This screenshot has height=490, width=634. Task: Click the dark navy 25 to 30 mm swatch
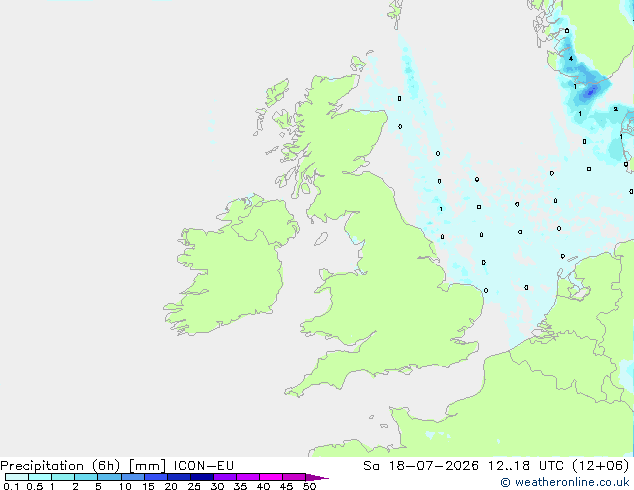tap(202, 477)
